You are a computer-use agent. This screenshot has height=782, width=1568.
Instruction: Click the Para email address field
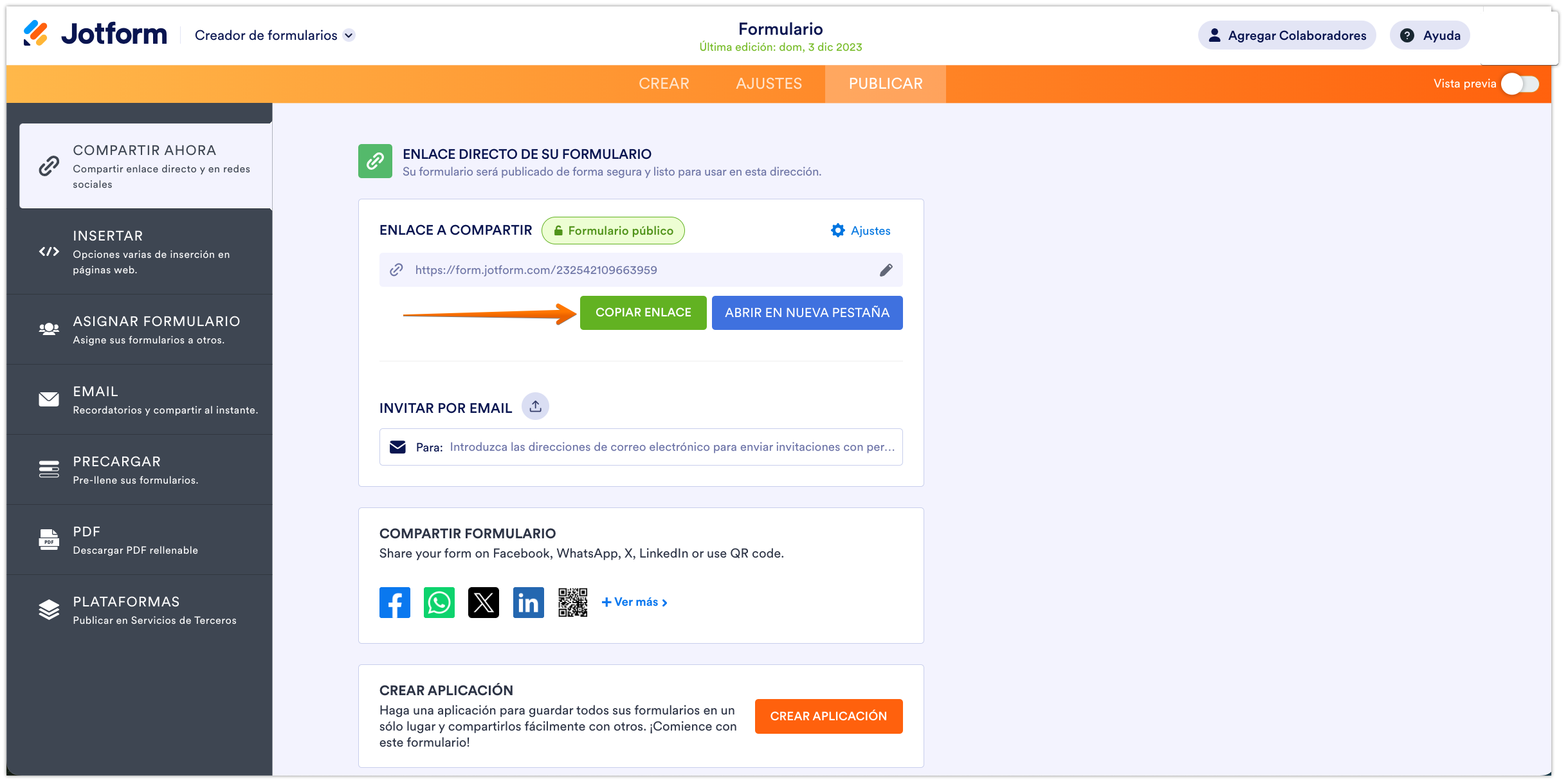(x=671, y=447)
